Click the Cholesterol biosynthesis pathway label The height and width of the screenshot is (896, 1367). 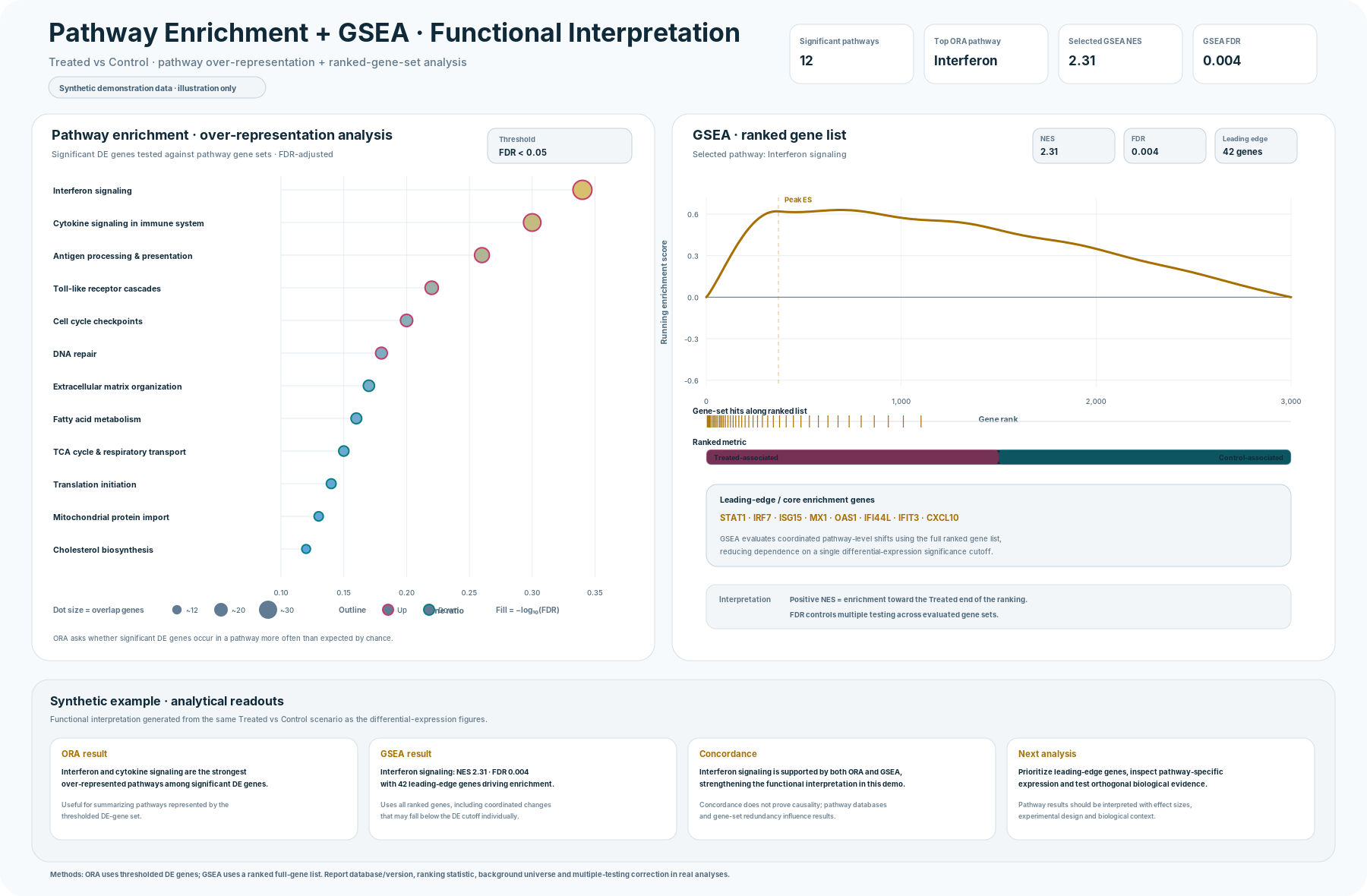(x=103, y=550)
